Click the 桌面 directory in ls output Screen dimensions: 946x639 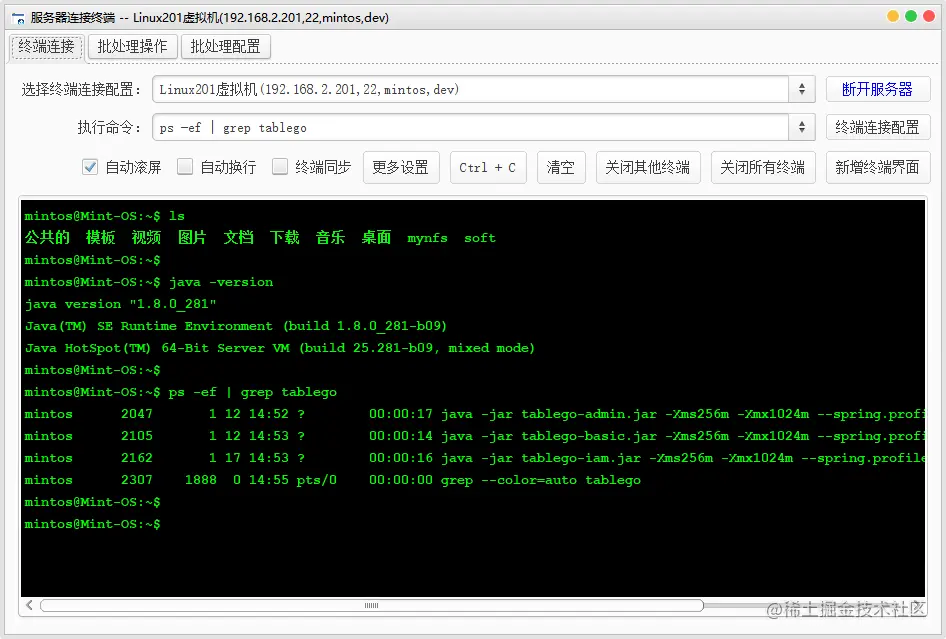coord(376,237)
